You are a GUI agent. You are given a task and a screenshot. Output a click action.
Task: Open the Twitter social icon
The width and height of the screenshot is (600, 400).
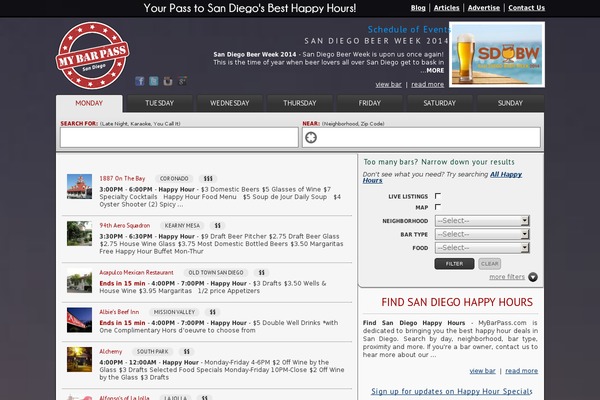(x=153, y=81)
